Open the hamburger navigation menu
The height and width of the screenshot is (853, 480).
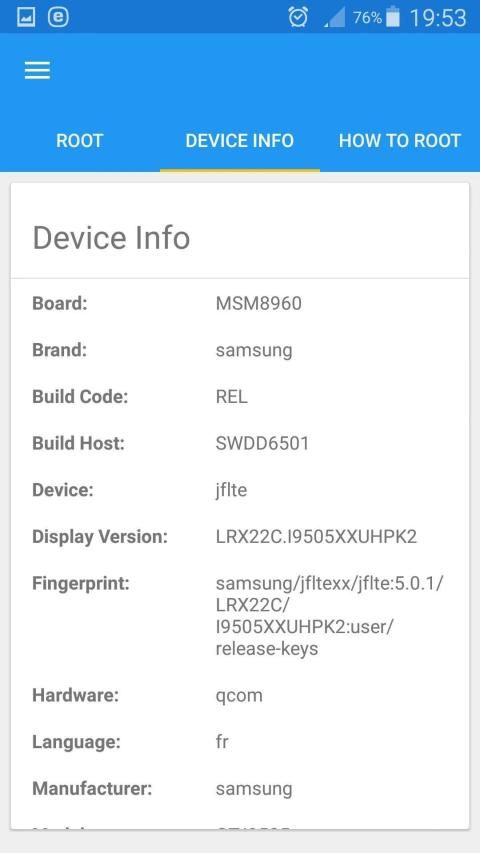tap(37, 70)
